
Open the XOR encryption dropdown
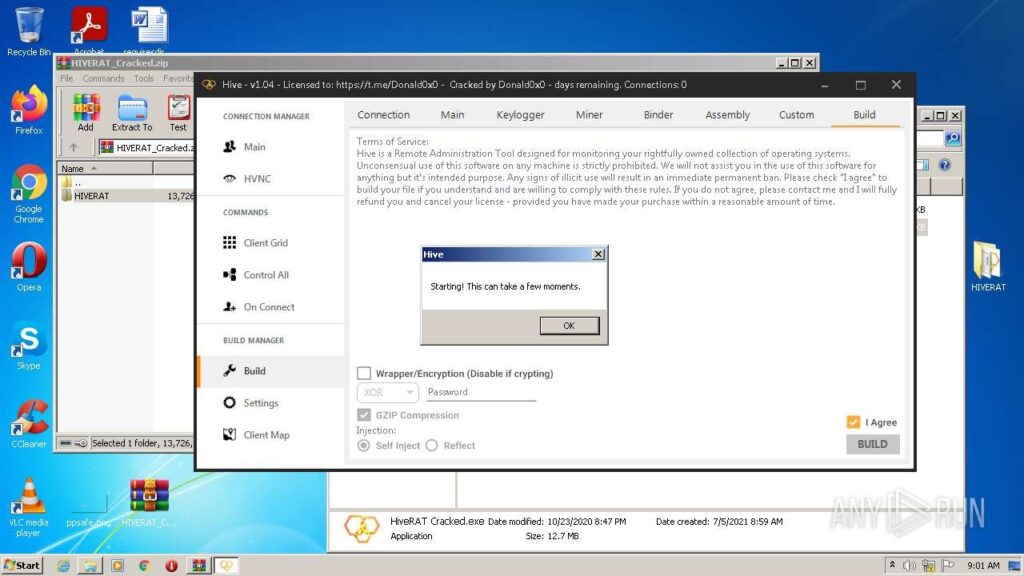(x=387, y=392)
